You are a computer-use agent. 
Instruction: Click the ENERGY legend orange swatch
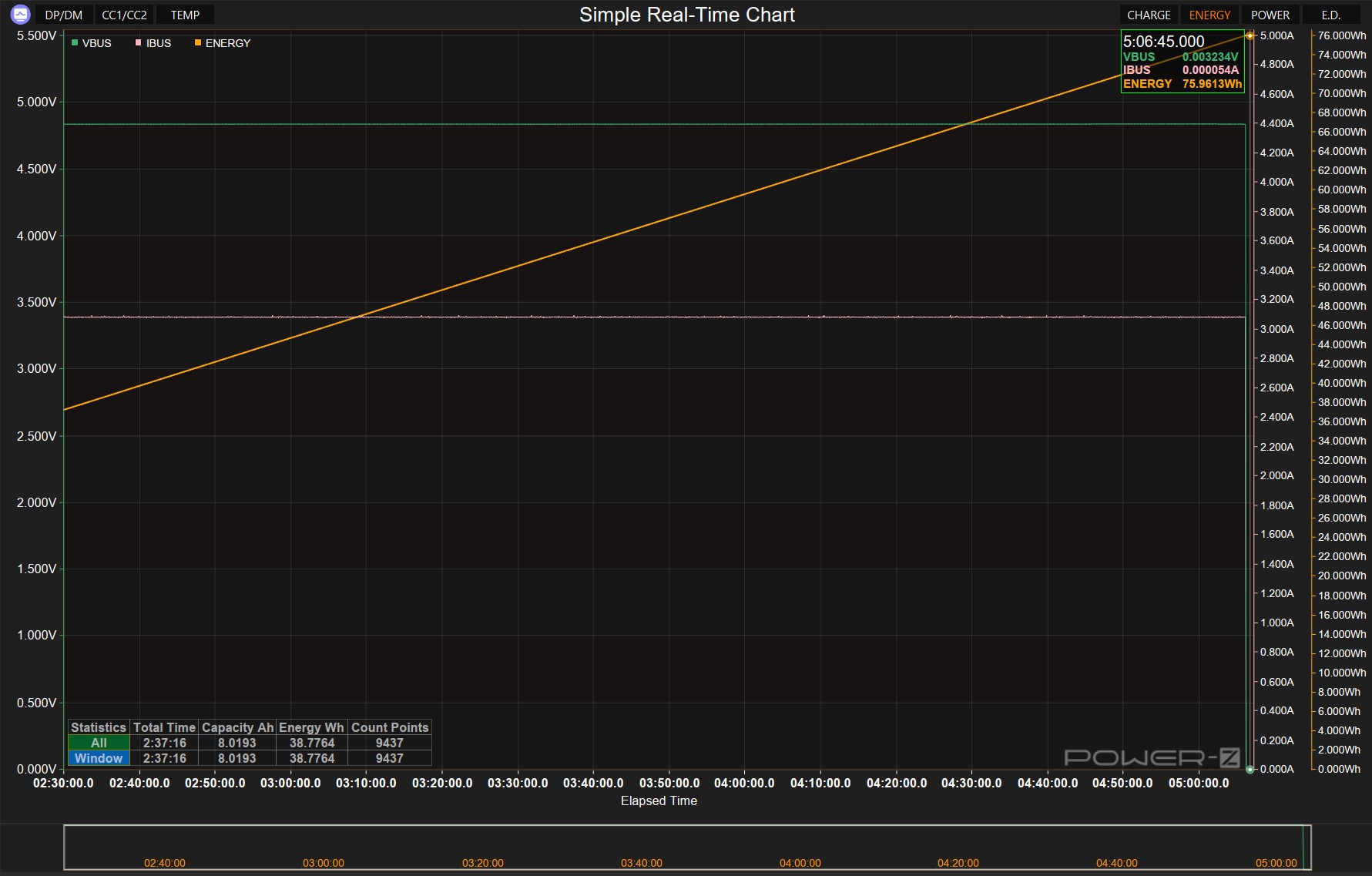[x=198, y=43]
